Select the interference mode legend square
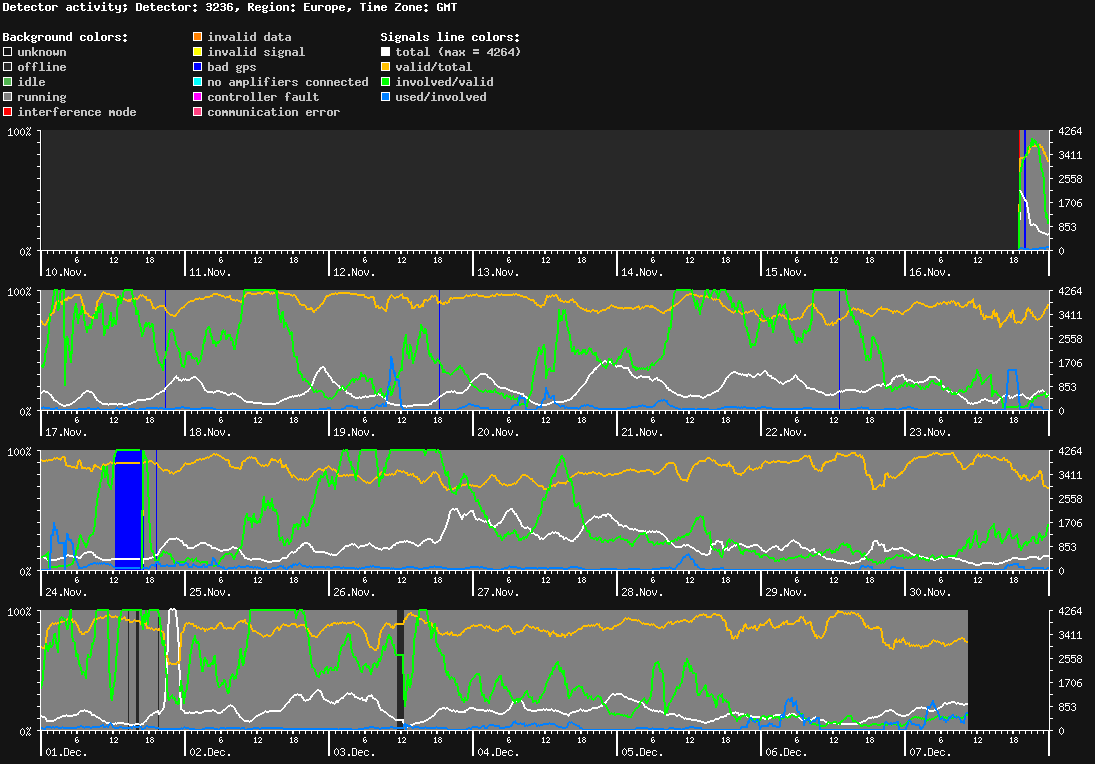Screen dimensions: 1095x764 [6, 112]
